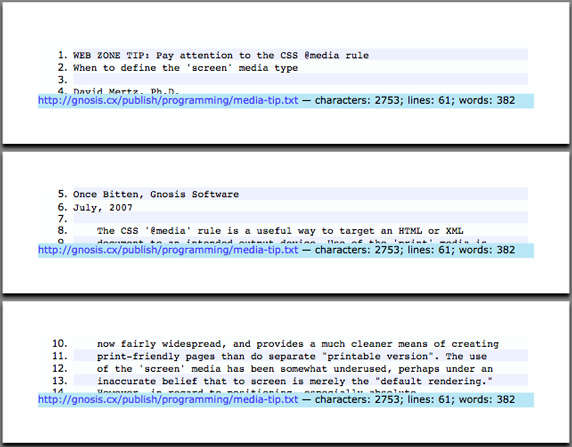Select line 'When to define the screen media type'
Viewport: 572px width, 447px height.
coord(185,68)
